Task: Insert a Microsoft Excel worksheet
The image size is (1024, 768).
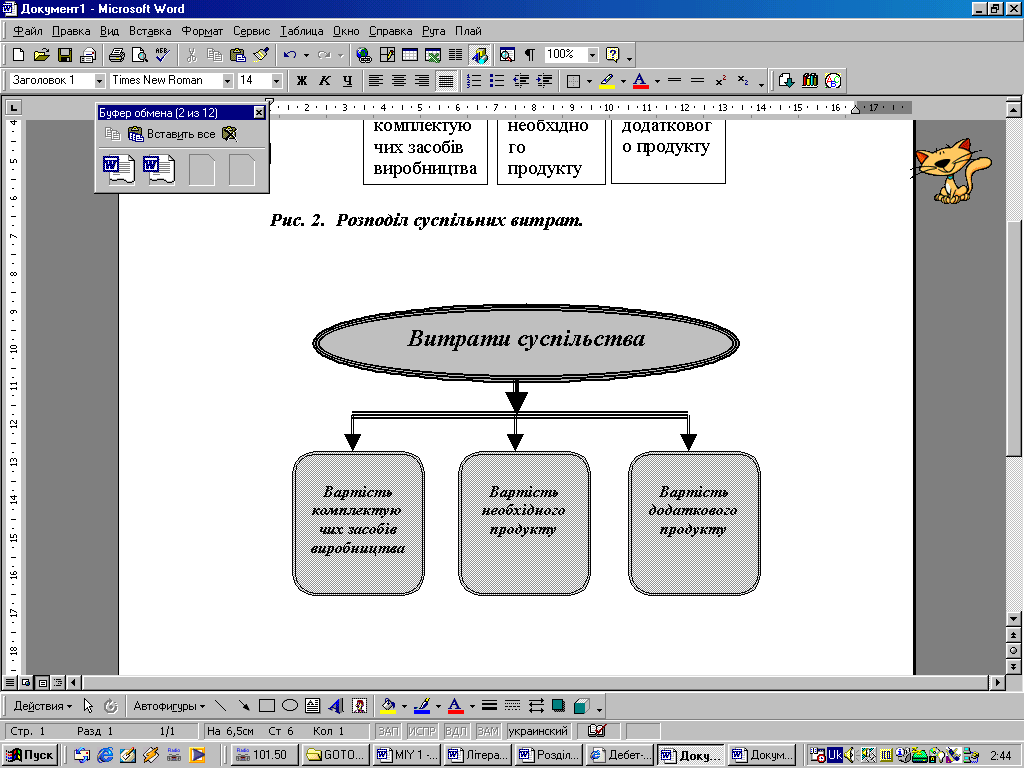Action: (433, 55)
